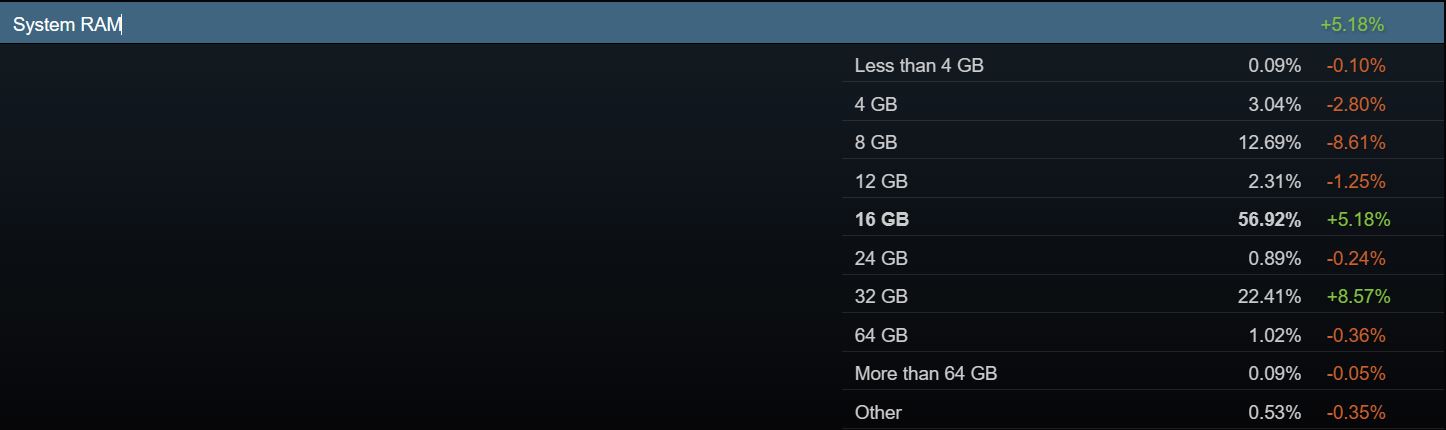Select the Other row label
This screenshot has height=430, width=1446.
tap(878, 412)
